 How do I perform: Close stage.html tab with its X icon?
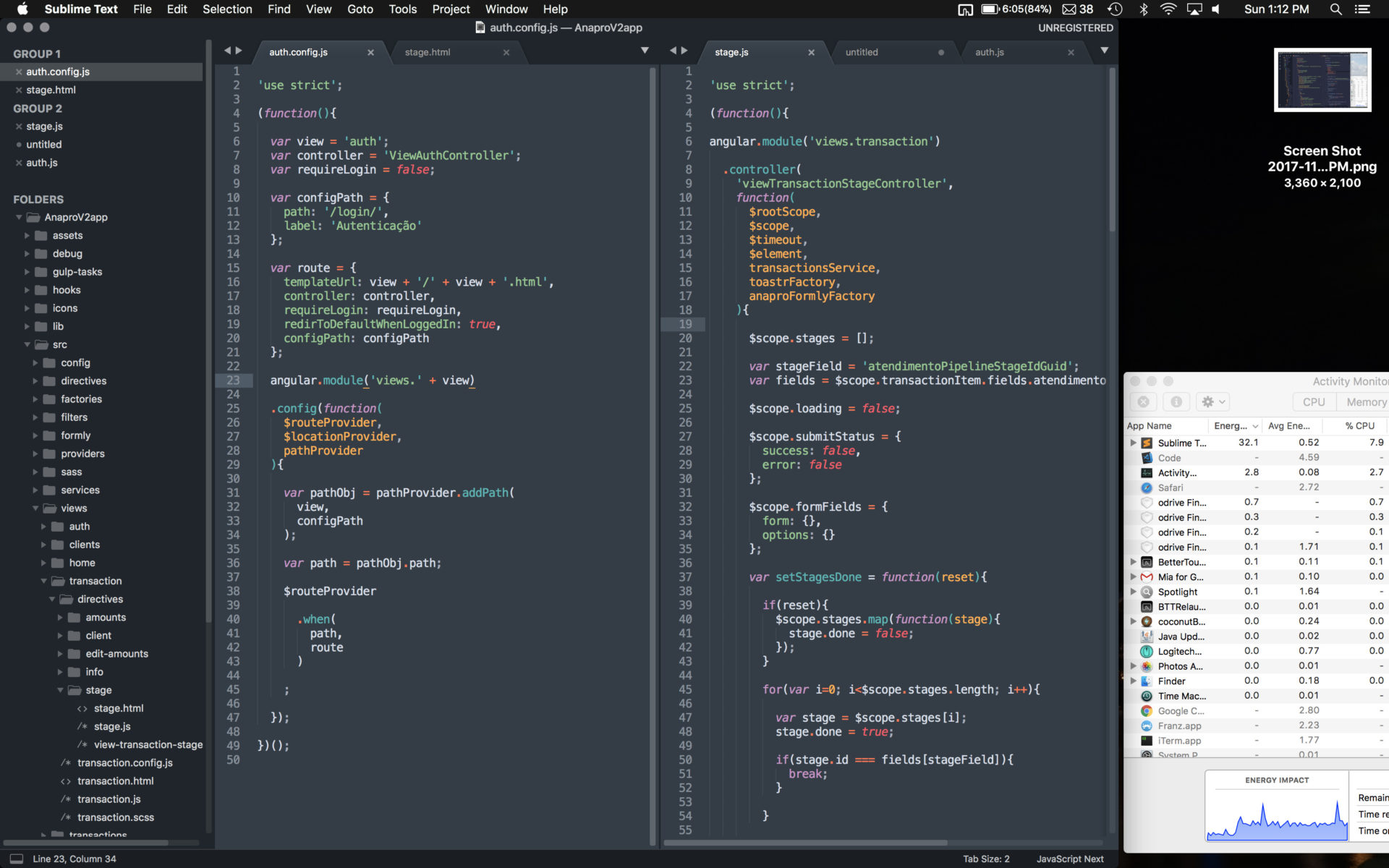pyautogui.click(x=506, y=52)
